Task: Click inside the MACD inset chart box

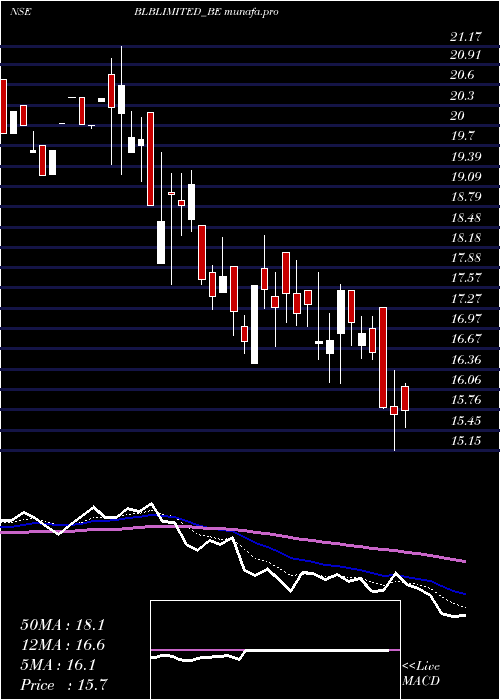Action: pyautogui.click(x=275, y=650)
